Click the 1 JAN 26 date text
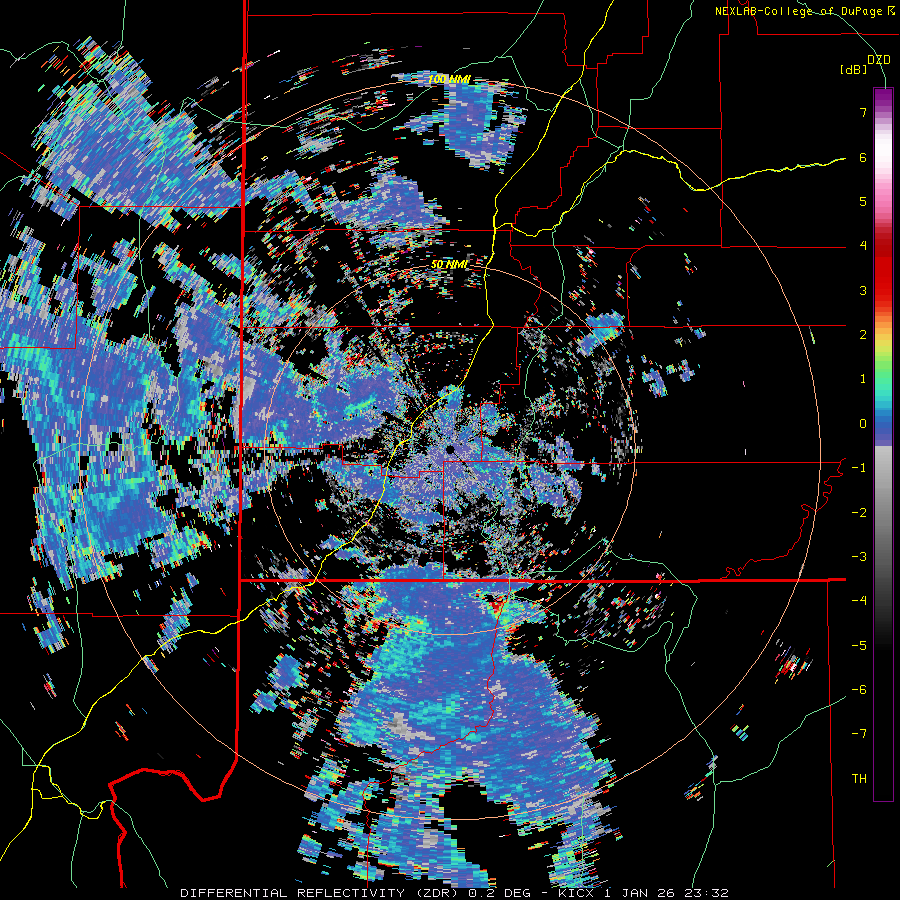900x900 pixels. 637,893
